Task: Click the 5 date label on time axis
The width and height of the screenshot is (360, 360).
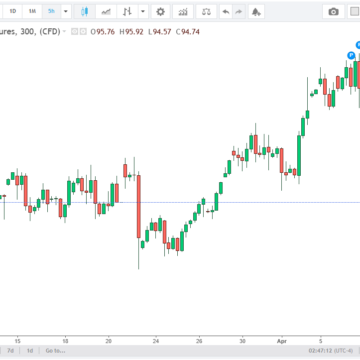Action: [x=320, y=341]
